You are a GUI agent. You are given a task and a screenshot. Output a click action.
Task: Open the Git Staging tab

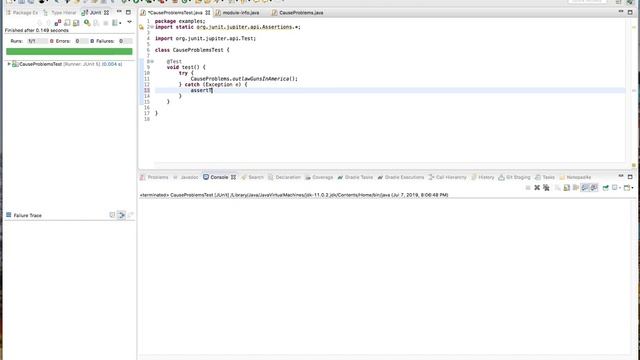(514, 177)
